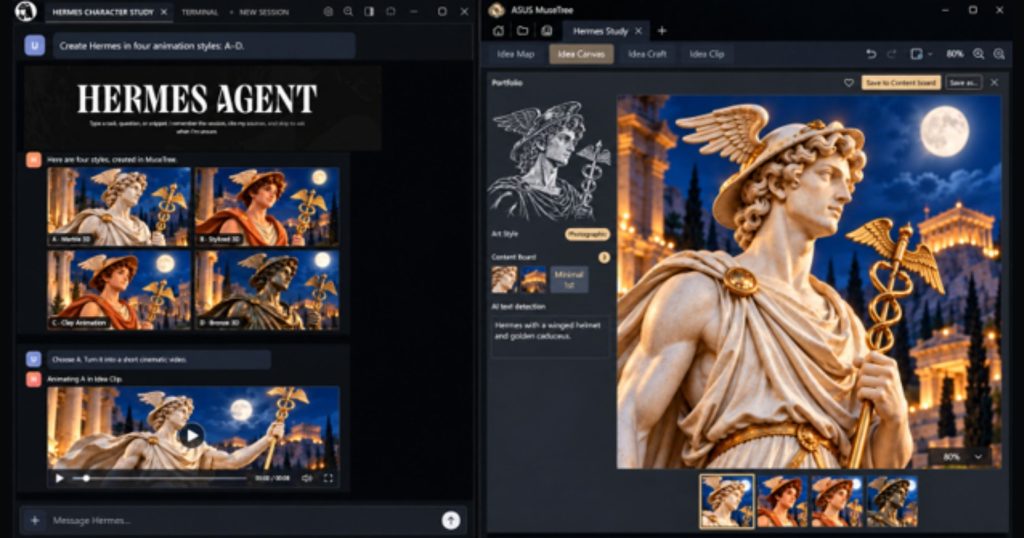Image resolution: width=1024 pixels, height=538 pixels.
Task: Click the sticky note icon in MuseTree toolbar
Action: pyautogui.click(x=916, y=54)
